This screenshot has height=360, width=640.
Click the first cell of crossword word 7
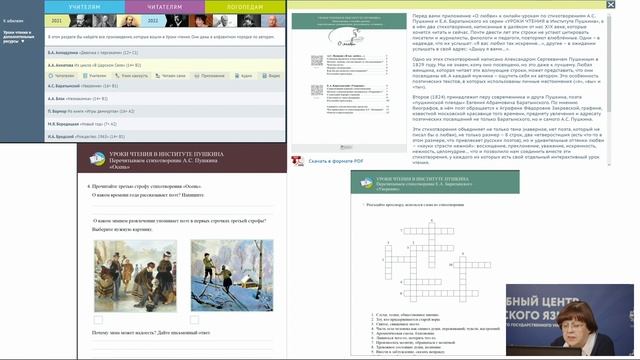tap(407, 231)
